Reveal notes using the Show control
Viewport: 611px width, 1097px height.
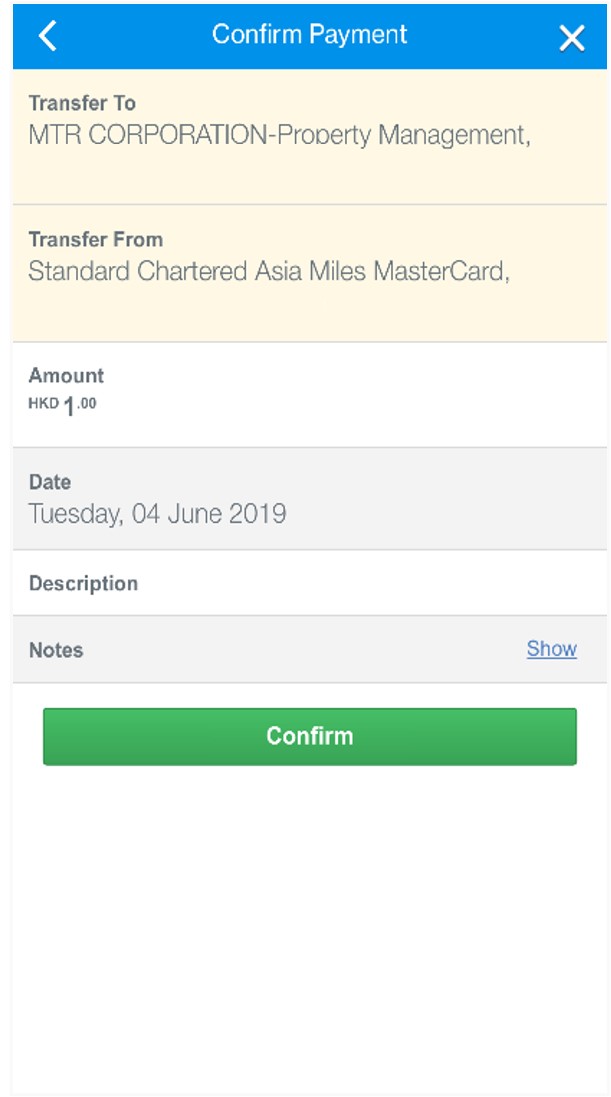(550, 648)
